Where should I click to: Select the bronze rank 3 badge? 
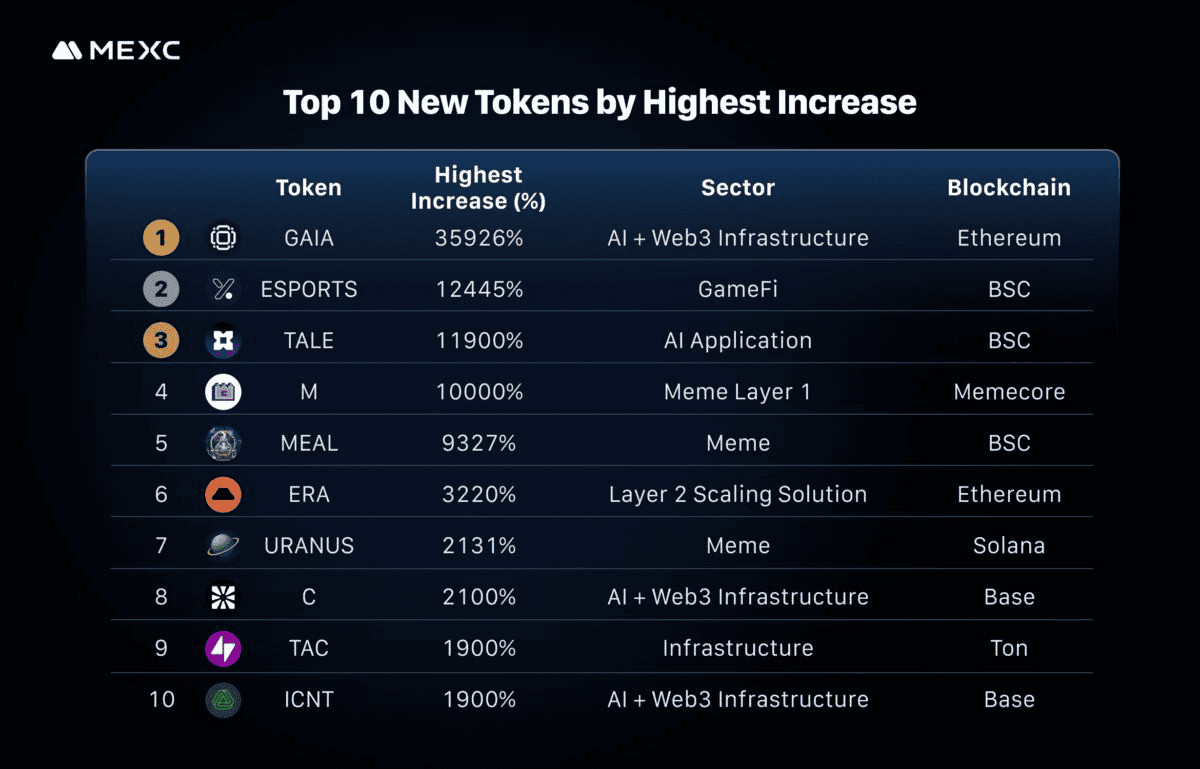(161, 341)
